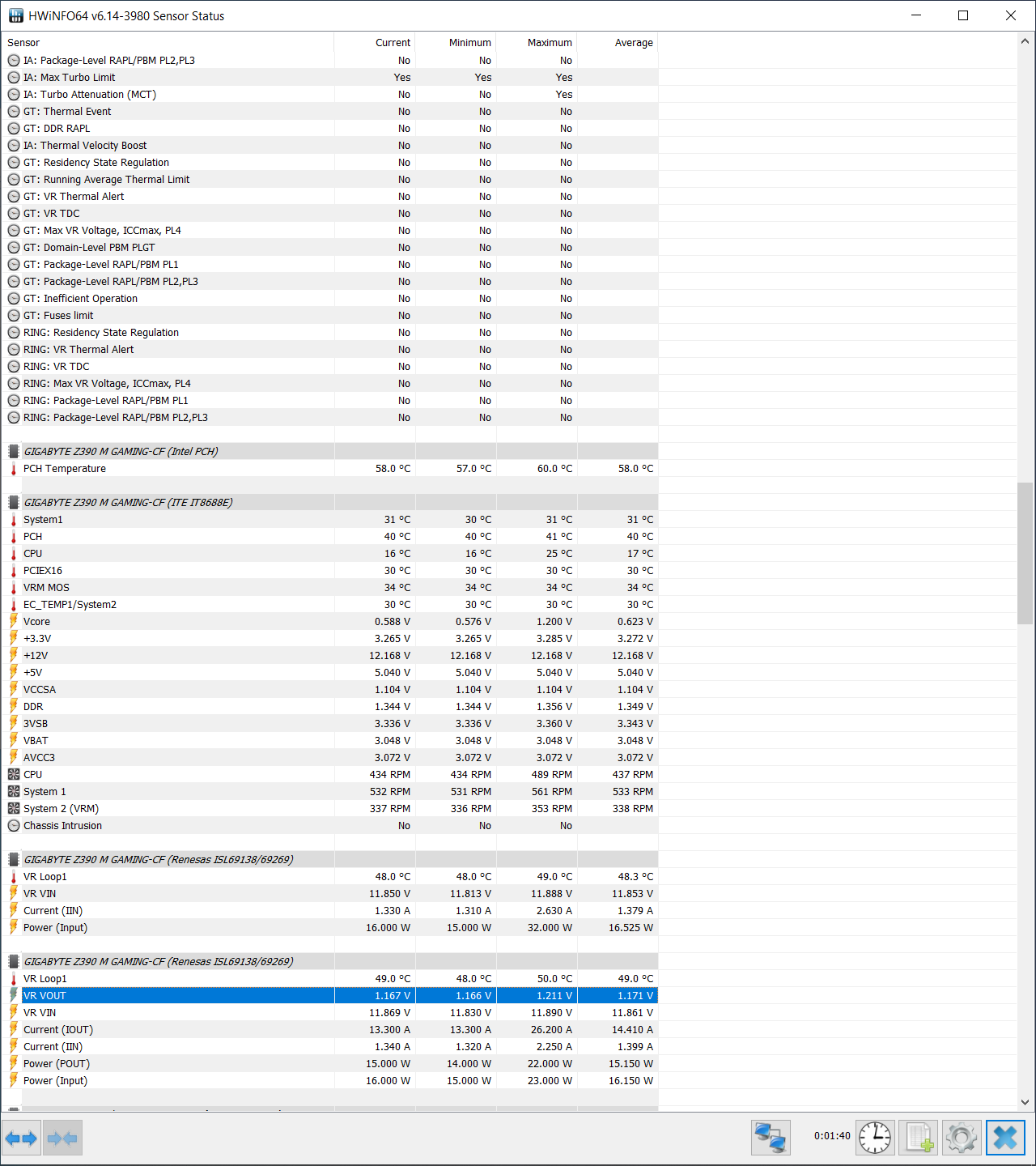Select the GIGABYTE Z390 M GAMING-CF (ITE IT8688E) header

coord(329,503)
